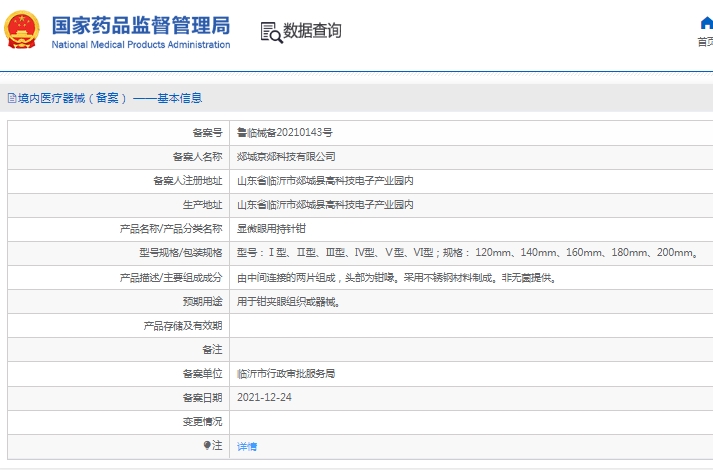Click the 备案单位 label cell
The height and width of the screenshot is (470, 713).
(x=119, y=374)
